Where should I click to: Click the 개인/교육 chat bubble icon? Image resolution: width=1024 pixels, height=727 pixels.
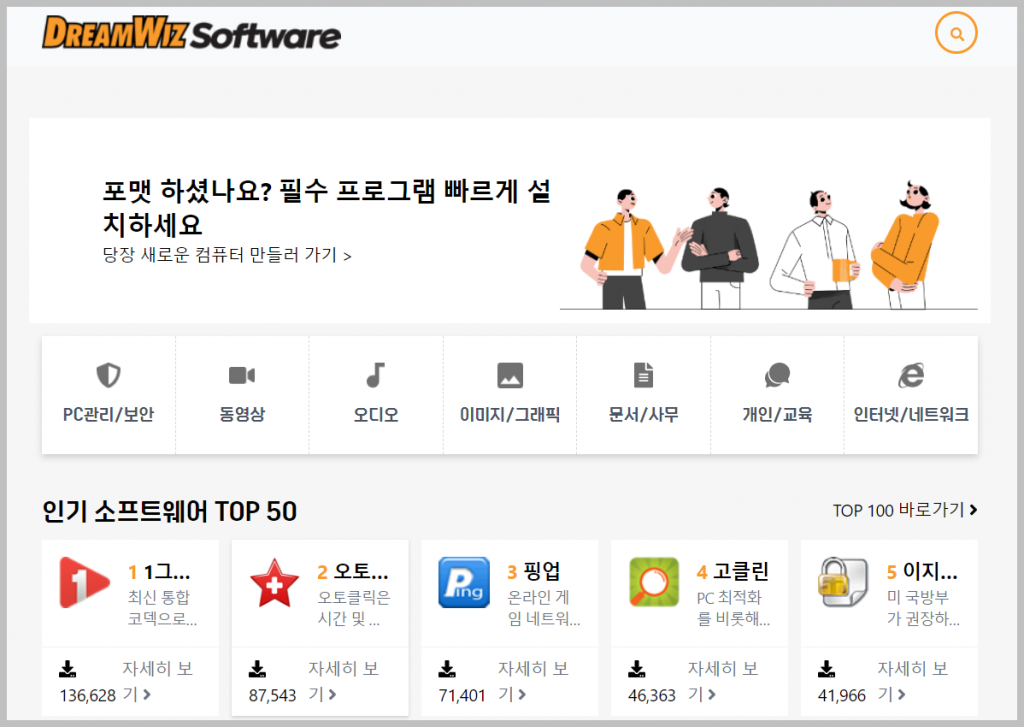[x=777, y=375]
